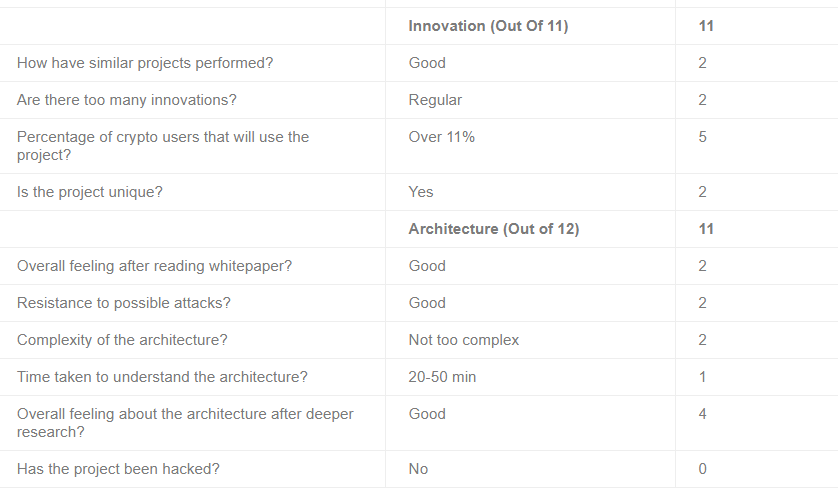The width and height of the screenshot is (839, 488).
Task: Select the Architecture (Out of 12) header
Action: (493, 228)
